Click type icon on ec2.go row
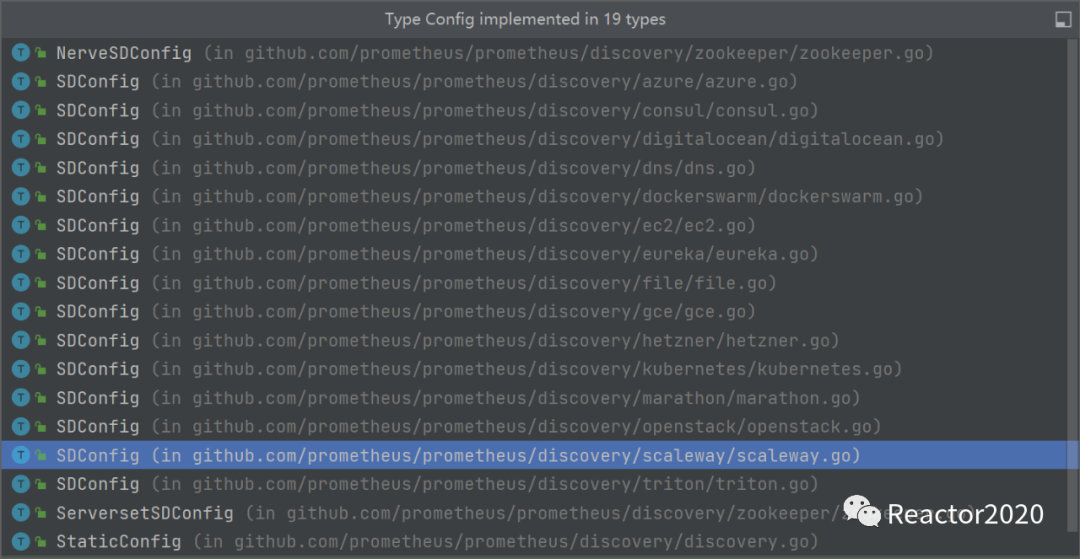 click(21, 225)
